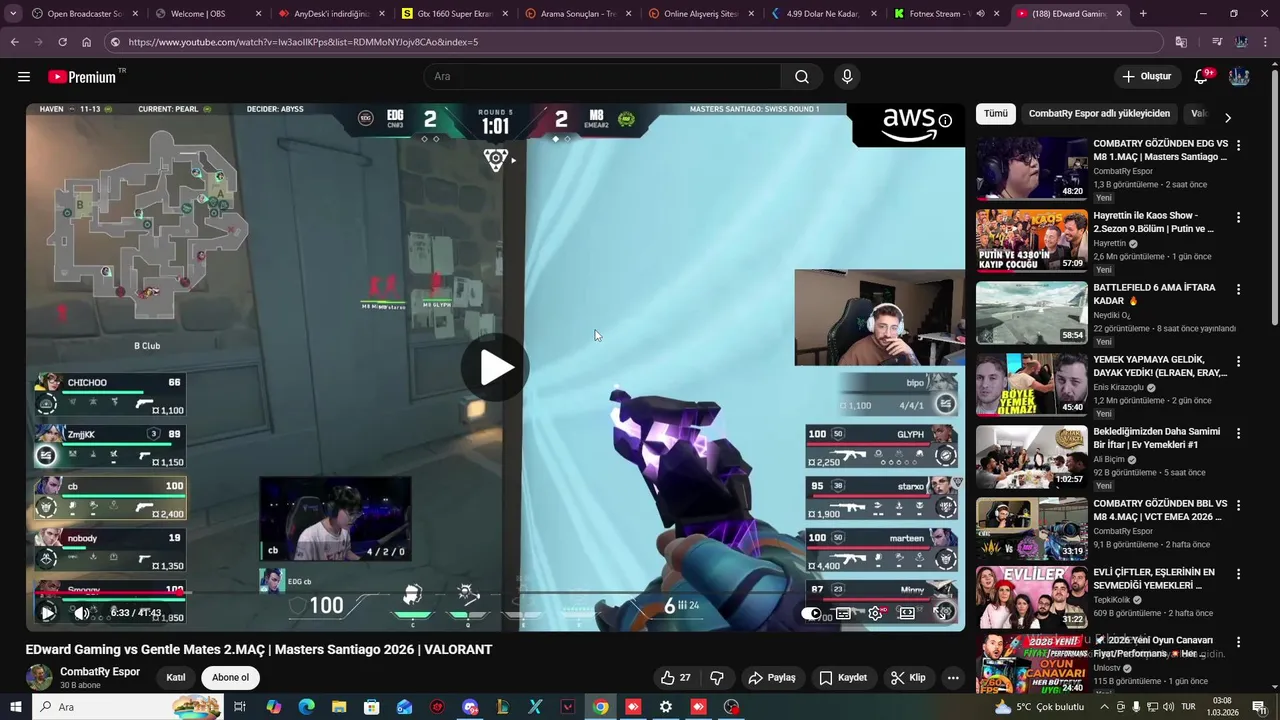
Task: Open options menu for Hayrettin Kaos Show video
Action: tap(1238, 217)
